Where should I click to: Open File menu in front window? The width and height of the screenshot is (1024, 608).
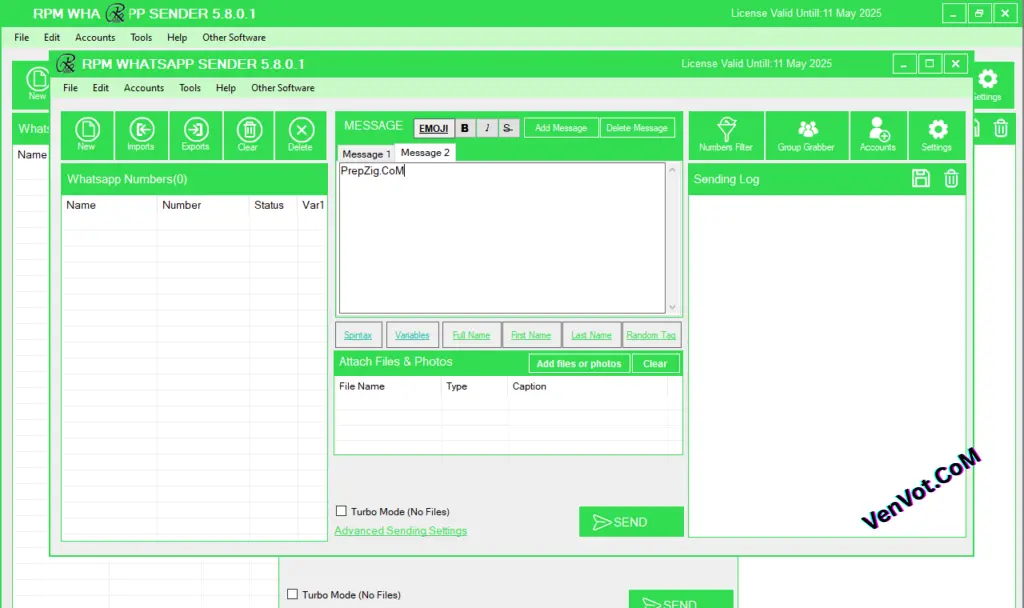coord(71,88)
